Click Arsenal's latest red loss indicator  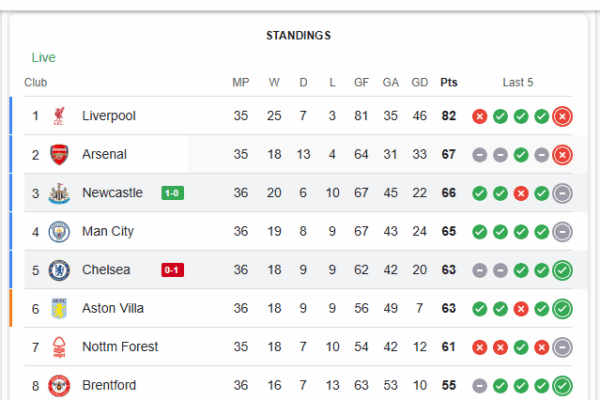(562, 155)
